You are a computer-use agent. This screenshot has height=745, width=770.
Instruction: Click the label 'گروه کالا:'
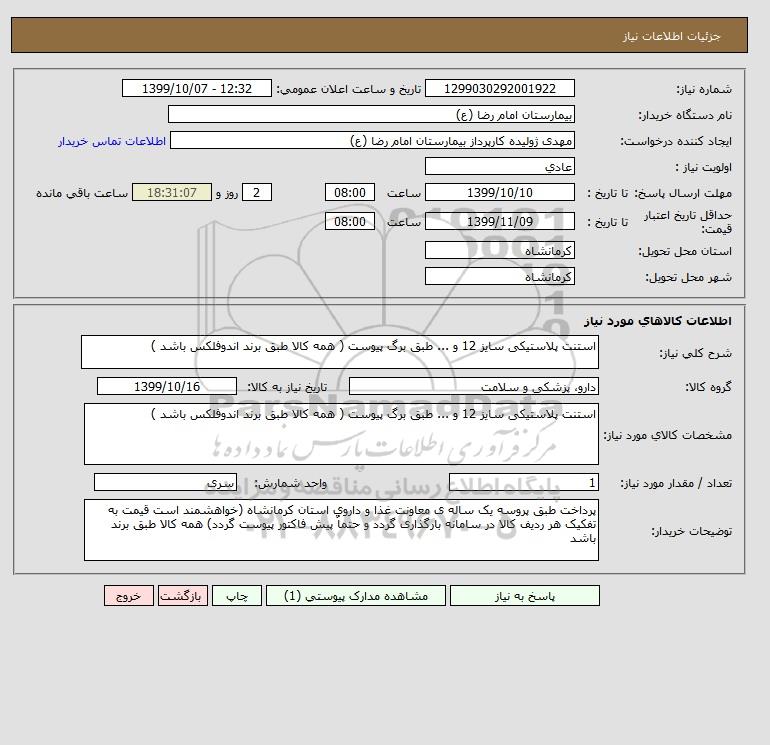pyautogui.click(x=709, y=387)
